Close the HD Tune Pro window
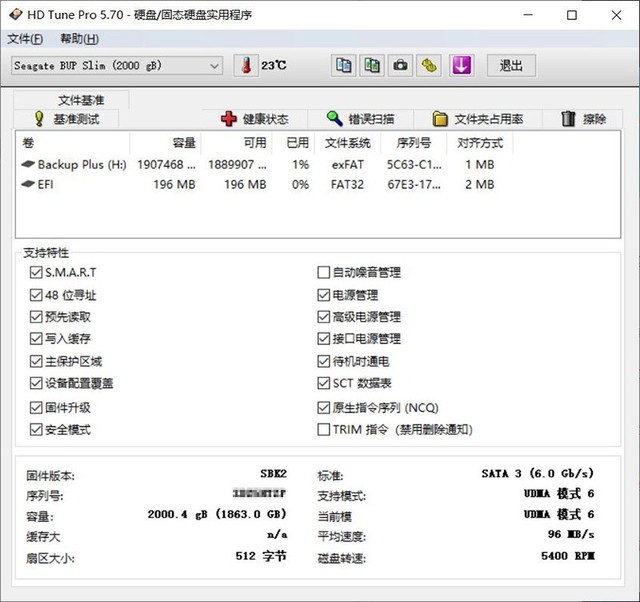This screenshot has width=640, height=602. tap(616, 15)
